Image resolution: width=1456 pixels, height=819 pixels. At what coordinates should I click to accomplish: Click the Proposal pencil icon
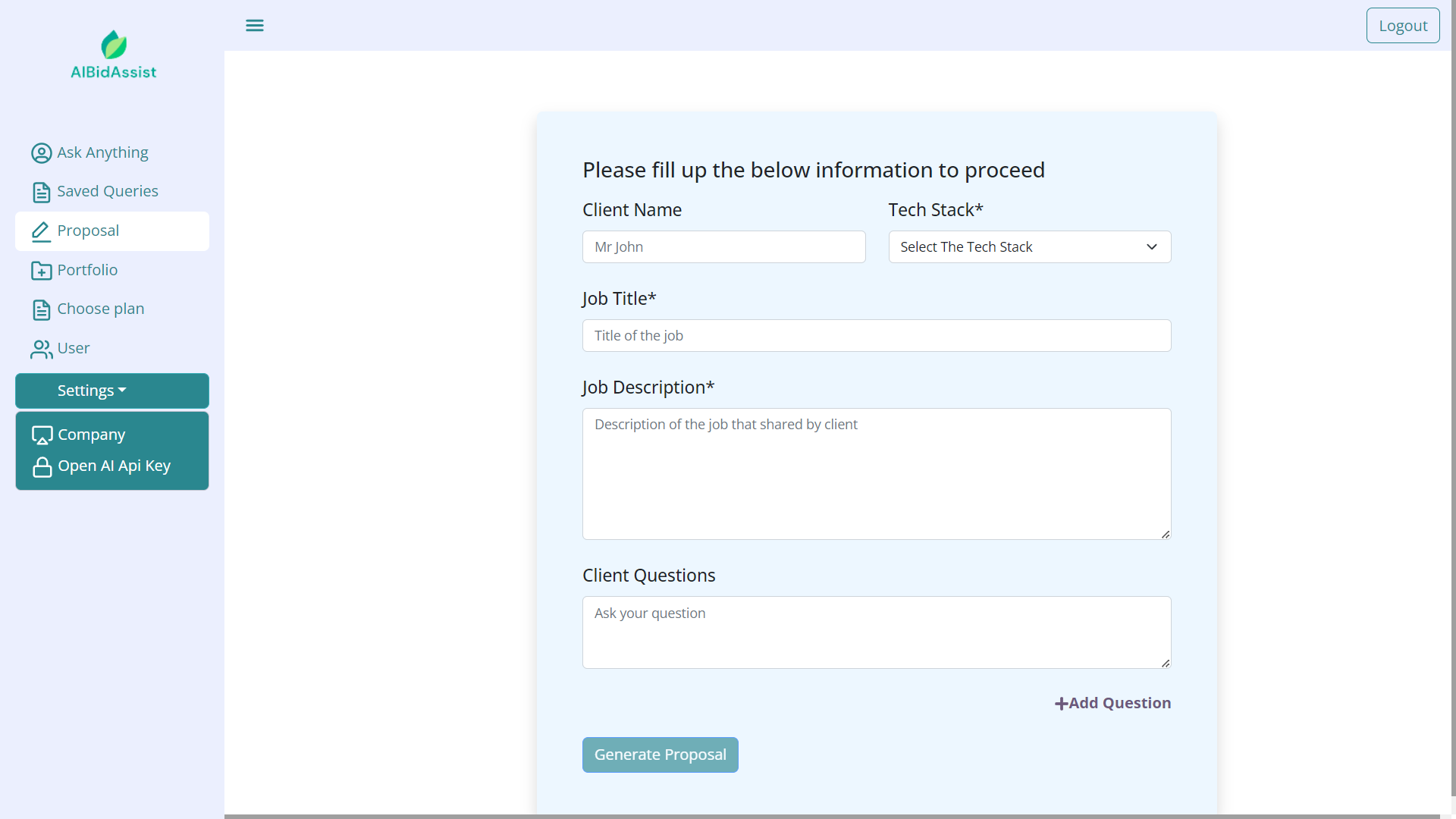[41, 231]
